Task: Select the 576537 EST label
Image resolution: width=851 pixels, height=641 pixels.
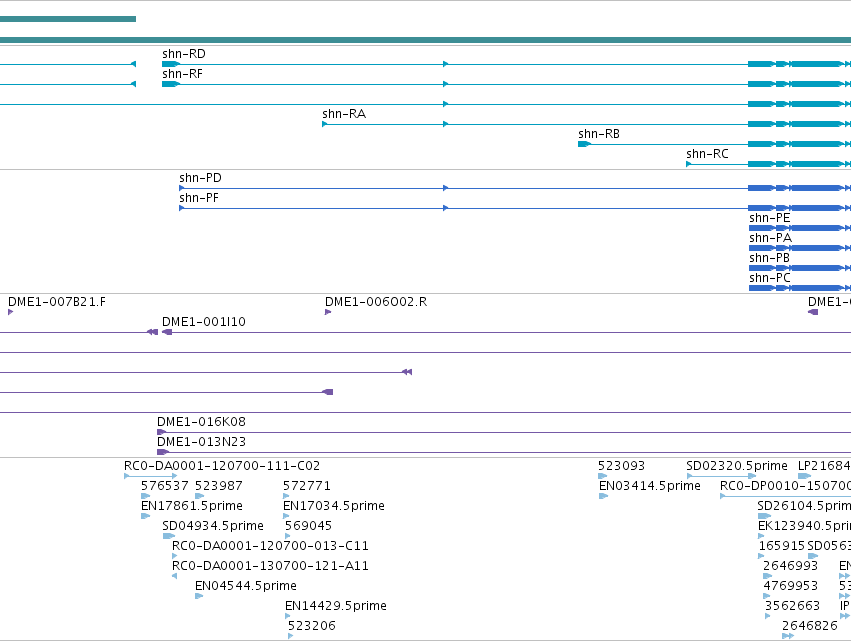Action: pyautogui.click(x=164, y=486)
